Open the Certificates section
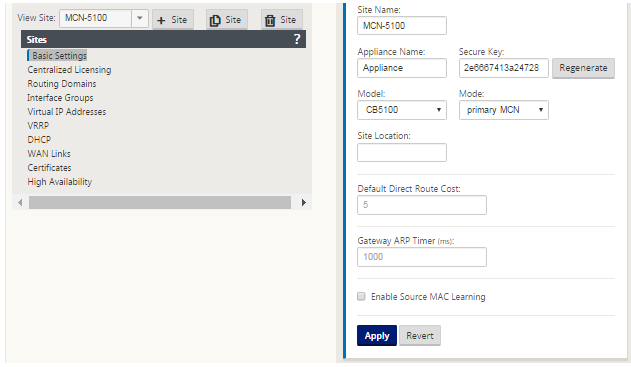 [49, 168]
